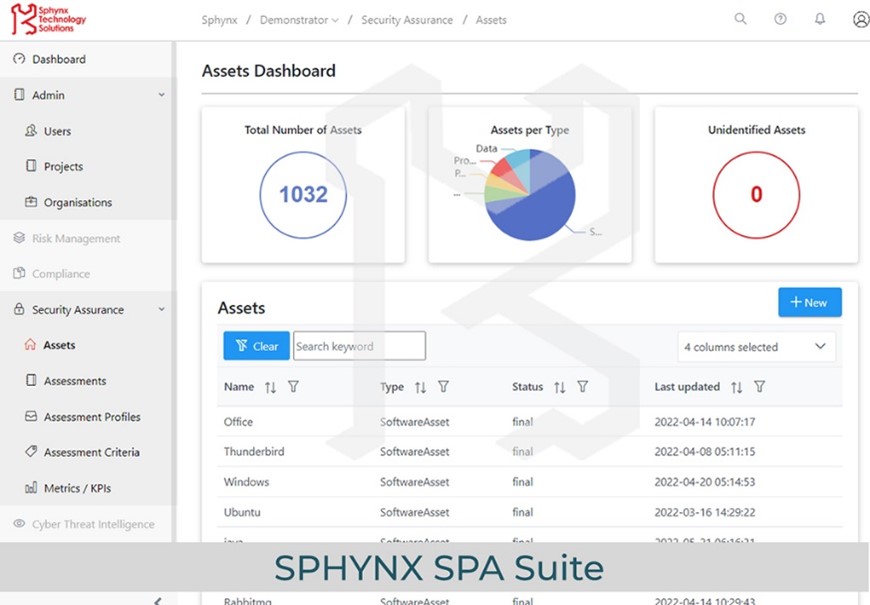The height and width of the screenshot is (605, 870).
Task: Select the Thunderbird asset row name
Action: pos(254,451)
